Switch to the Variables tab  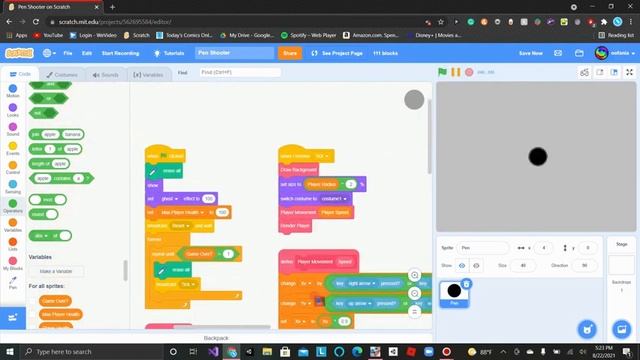point(148,75)
